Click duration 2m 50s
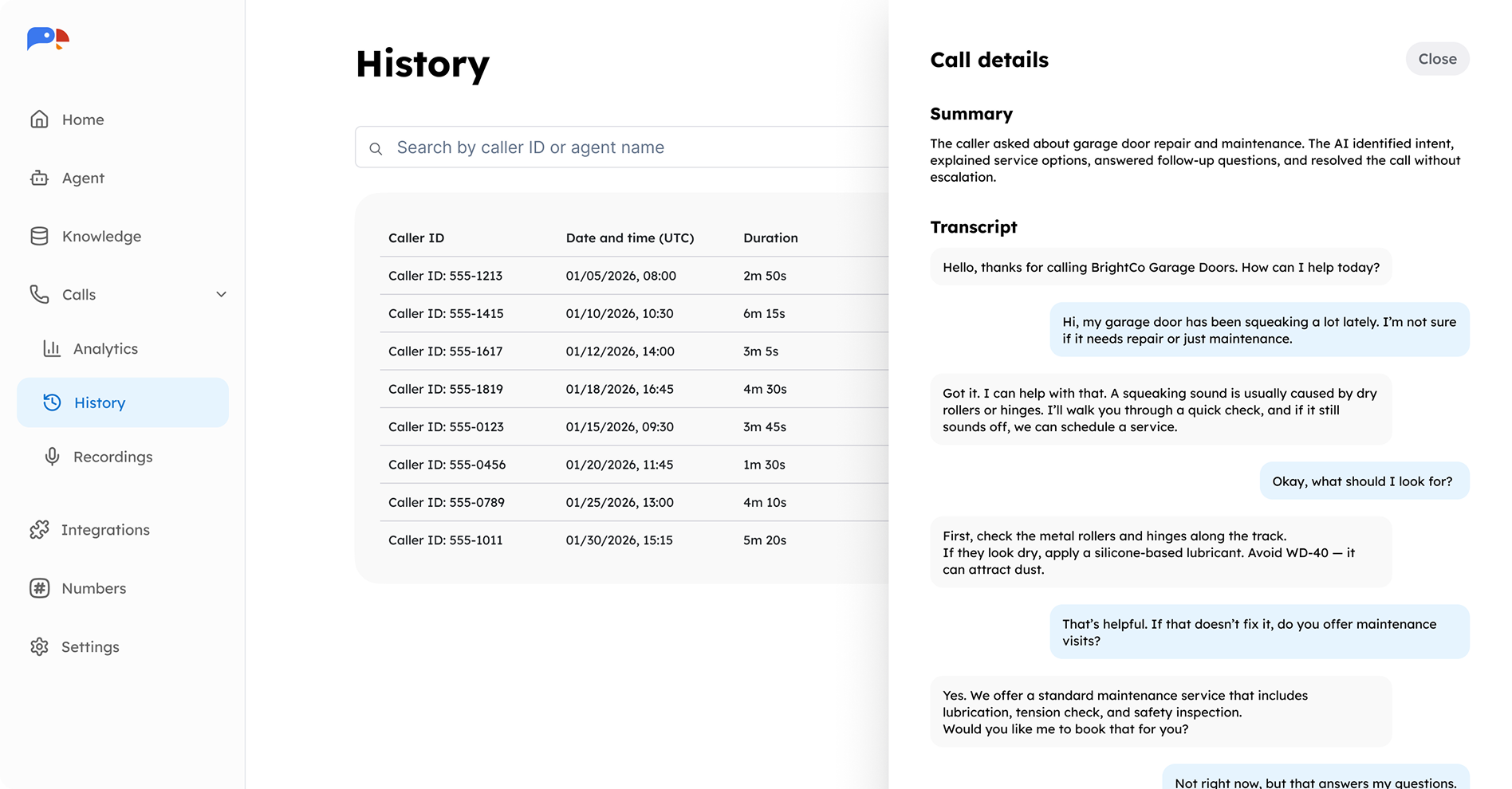Screen dimensions: 1512x789 765,276
